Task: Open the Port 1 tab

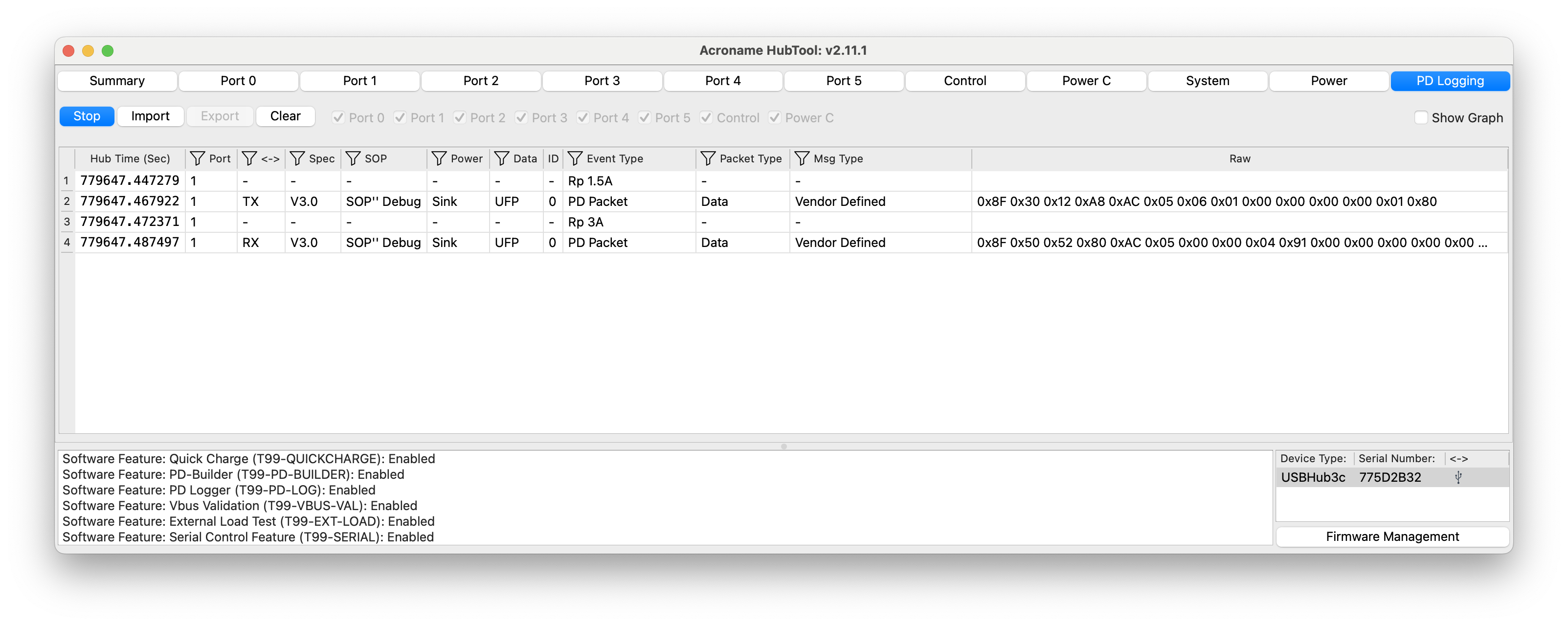Action: tap(360, 81)
